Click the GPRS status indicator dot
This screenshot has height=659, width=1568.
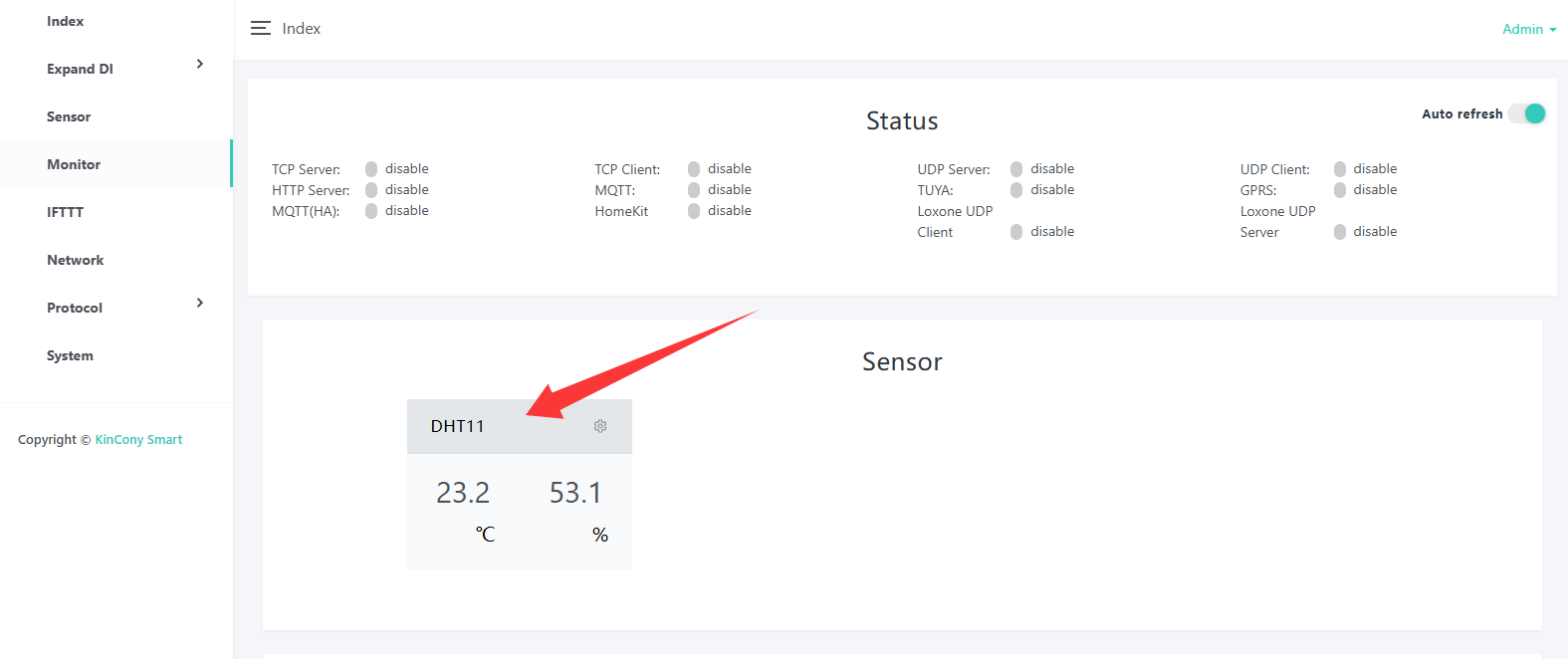[1340, 190]
